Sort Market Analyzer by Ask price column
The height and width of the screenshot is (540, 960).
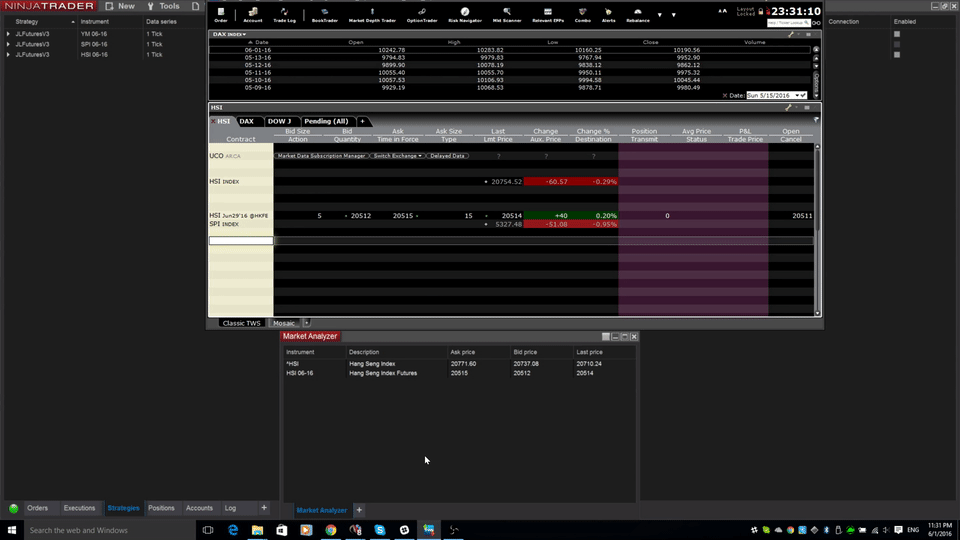coord(462,352)
